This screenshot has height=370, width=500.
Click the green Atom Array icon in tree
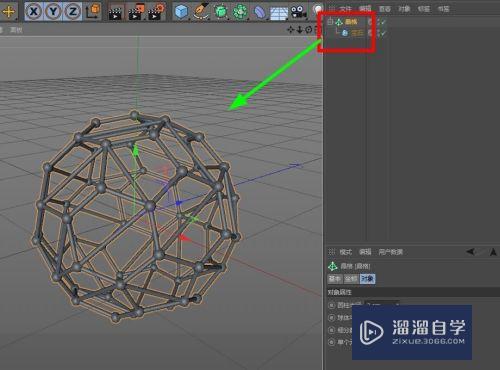[339, 22]
